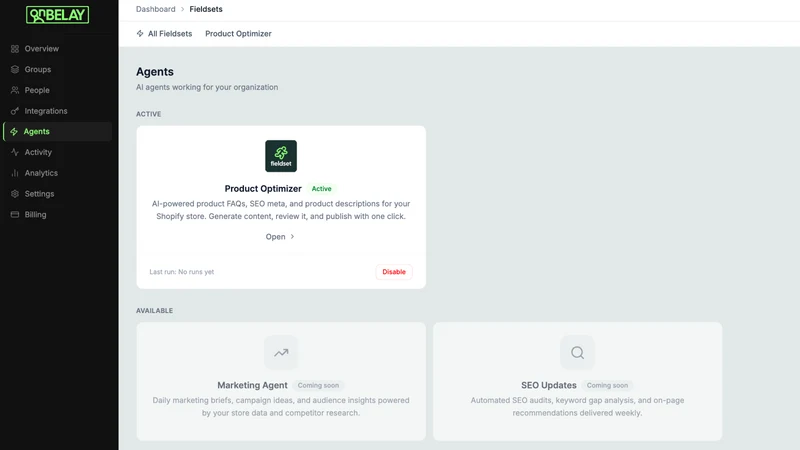Click the Billing card icon
The image size is (800, 450).
(x=15, y=214)
